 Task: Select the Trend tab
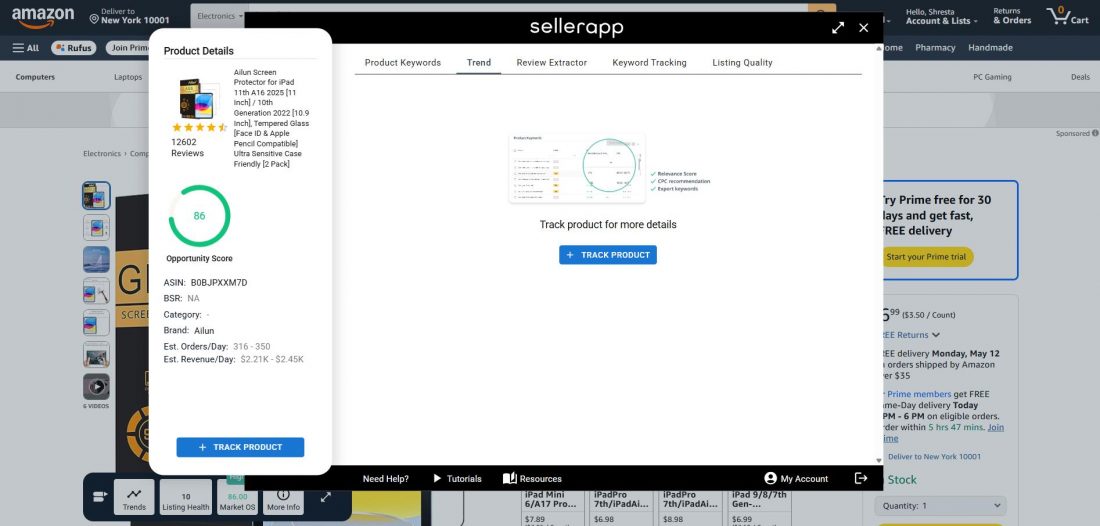click(479, 62)
